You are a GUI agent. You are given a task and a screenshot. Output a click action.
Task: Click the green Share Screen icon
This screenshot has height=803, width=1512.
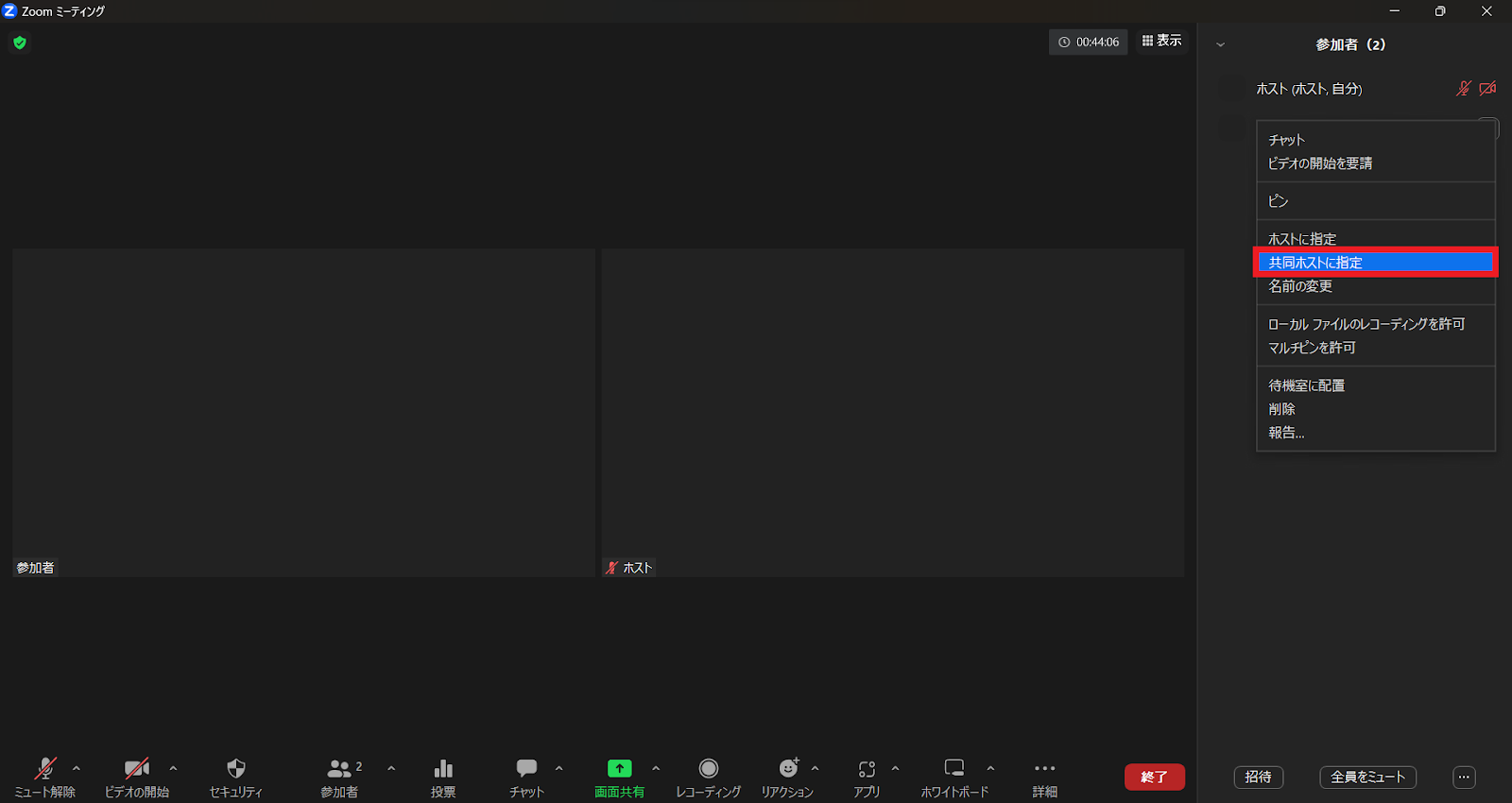click(619, 769)
